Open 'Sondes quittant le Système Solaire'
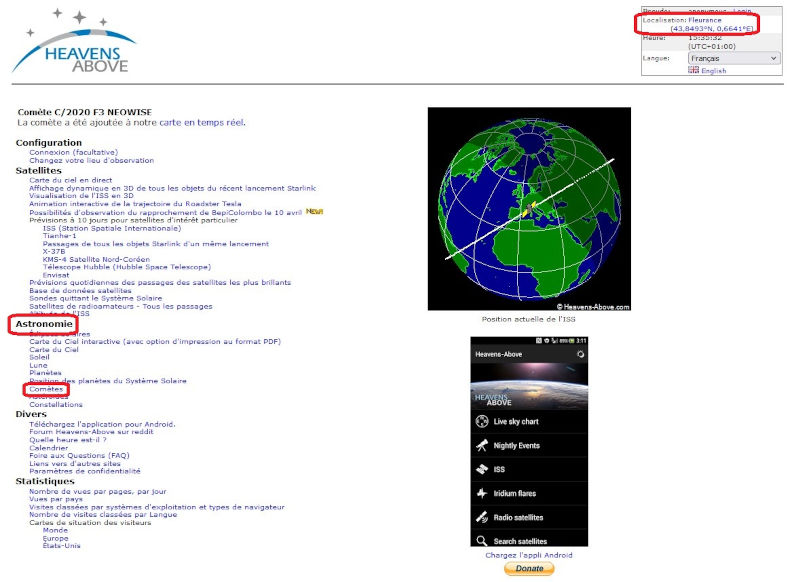The width and height of the screenshot is (790, 582). pos(96,298)
